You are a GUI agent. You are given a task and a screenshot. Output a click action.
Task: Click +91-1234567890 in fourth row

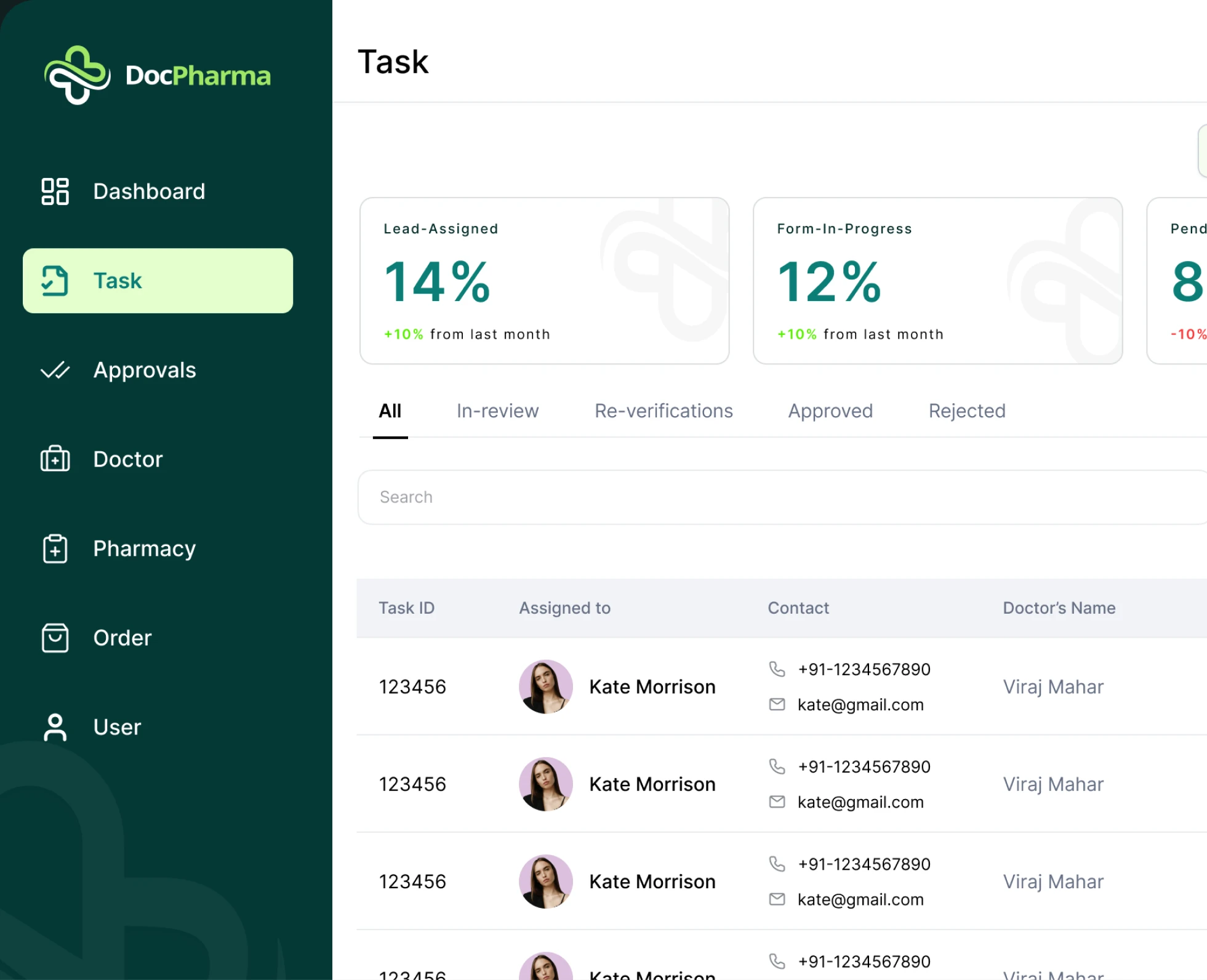point(864,961)
